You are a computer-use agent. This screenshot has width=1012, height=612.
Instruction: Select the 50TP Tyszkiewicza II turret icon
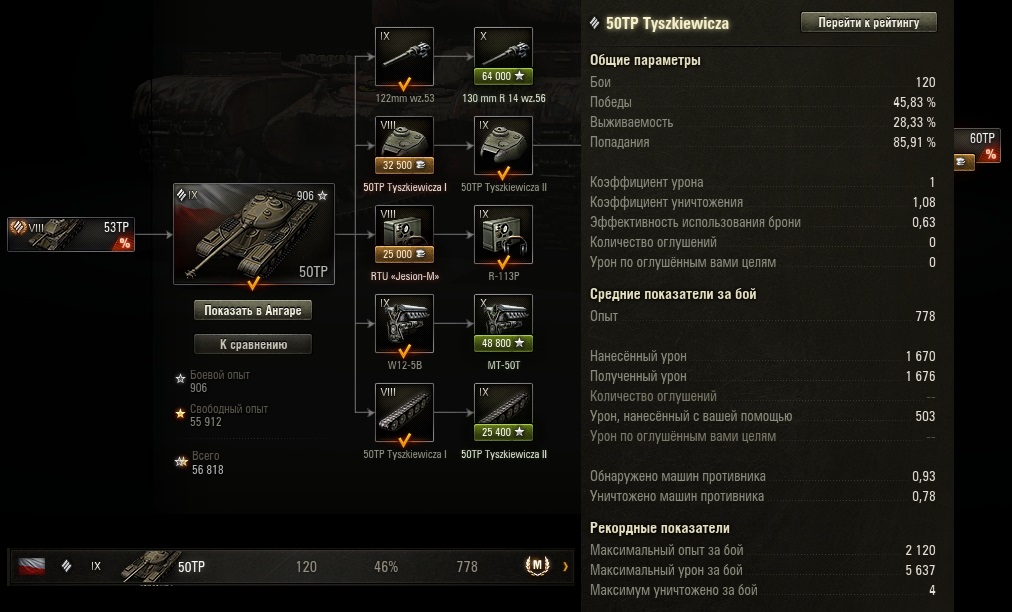[503, 146]
